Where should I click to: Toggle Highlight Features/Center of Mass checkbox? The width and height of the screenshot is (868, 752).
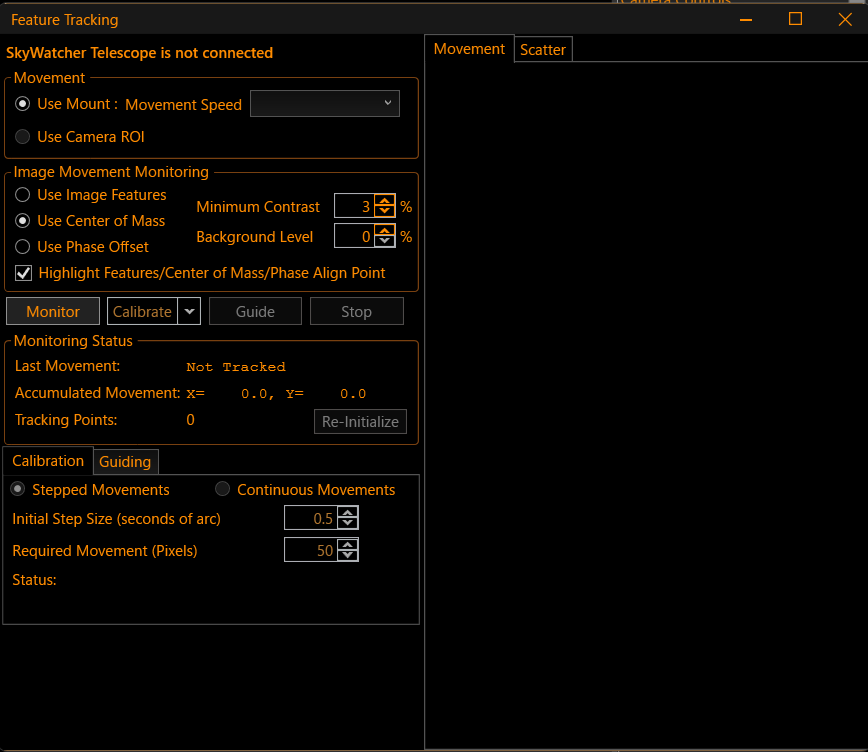pos(23,273)
